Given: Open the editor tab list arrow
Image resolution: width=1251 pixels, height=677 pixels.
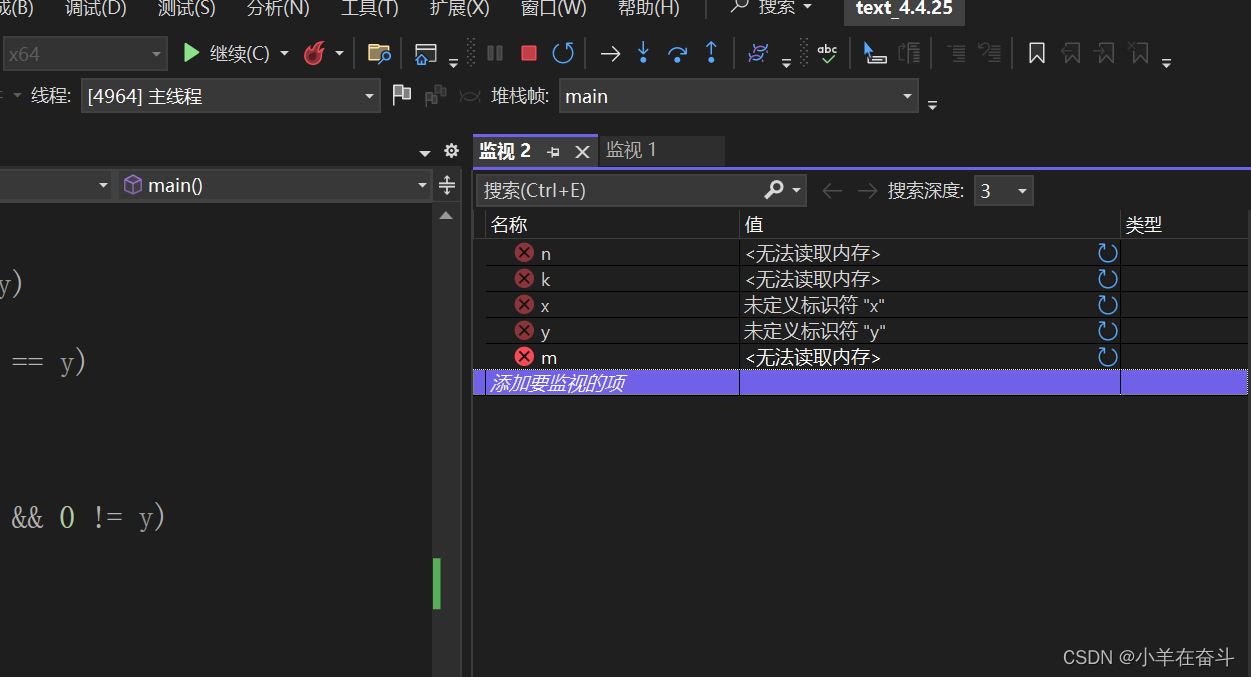Looking at the screenshot, I should (425, 153).
